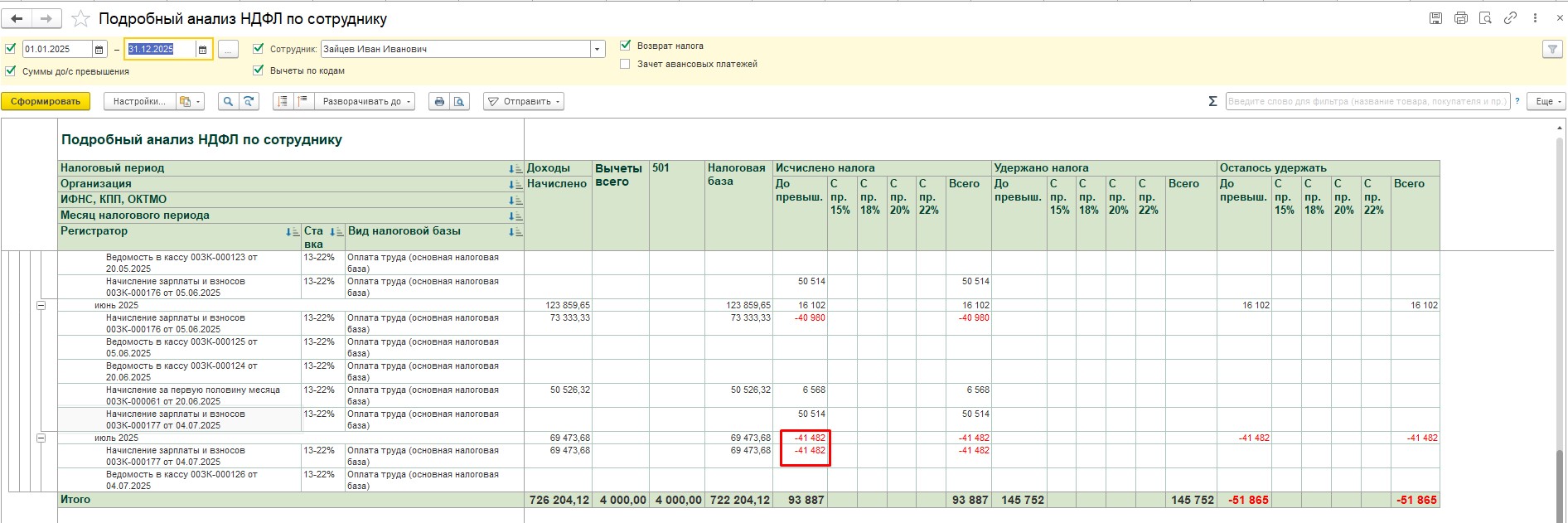This screenshot has width=1568, height=523.
Task: Select Удержано налога header cell
Action: 1105,168
